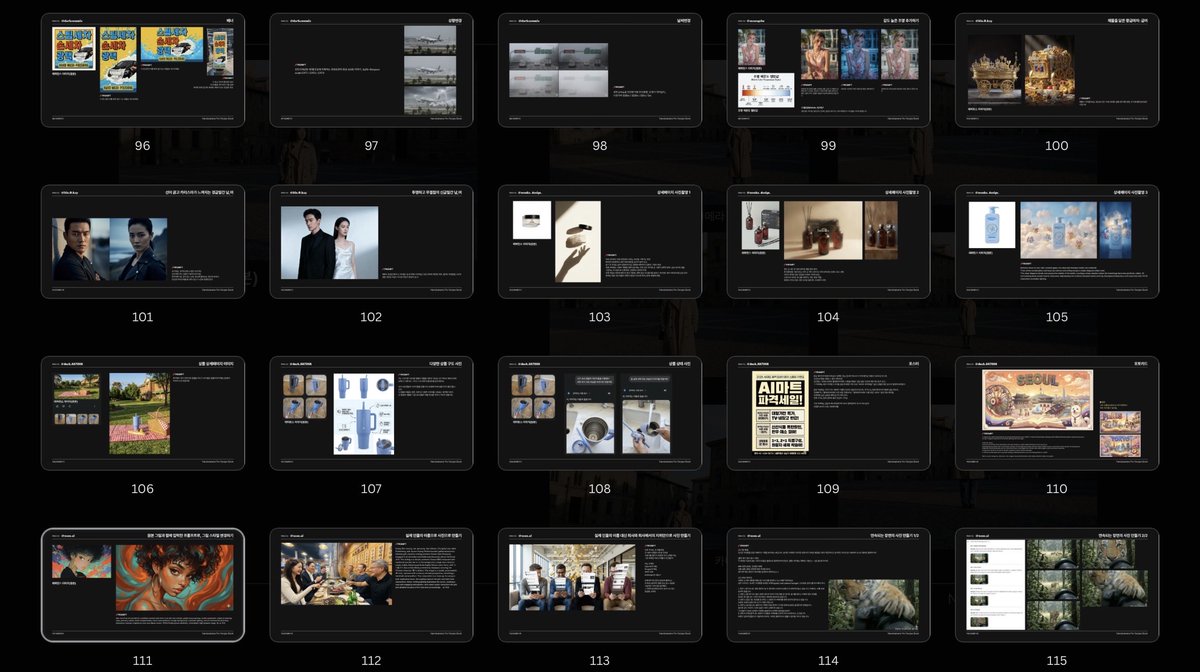Click the slide number label 111
This screenshot has width=1200, height=672.
[x=142, y=661]
